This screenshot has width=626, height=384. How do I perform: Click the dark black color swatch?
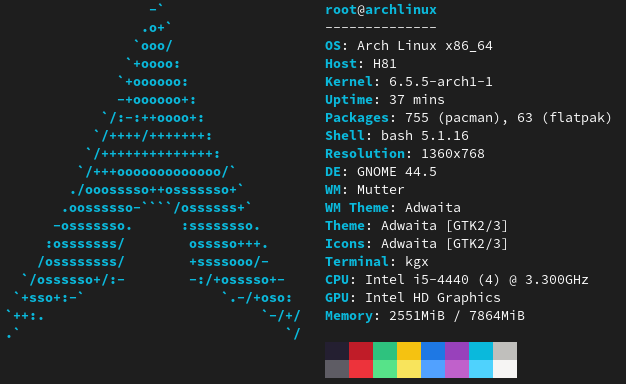tap(337, 351)
